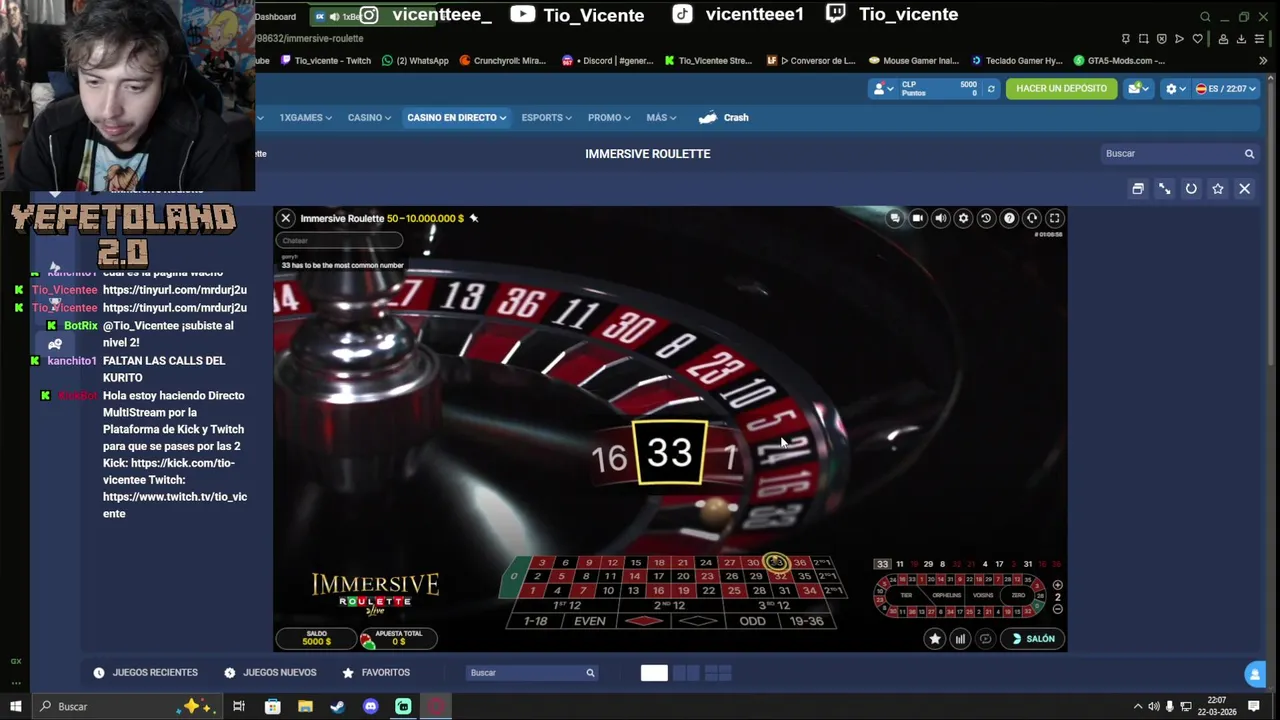Expand game area with diagonal arrows
Screen dimensions: 1280x720
(1165, 189)
